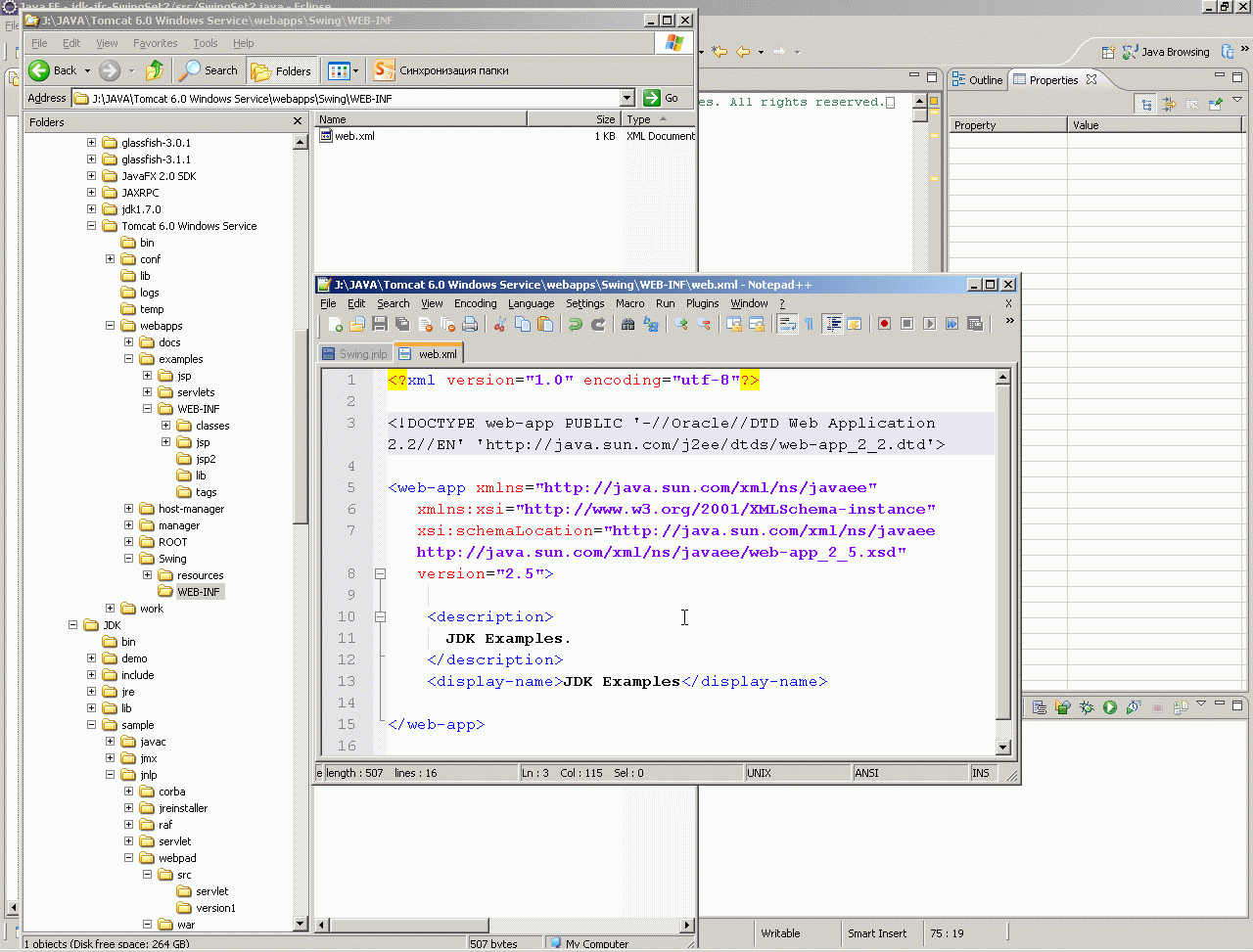Open Find with the binoculars icon
Image resolution: width=1253 pixels, height=952 pixels.
pos(627,324)
